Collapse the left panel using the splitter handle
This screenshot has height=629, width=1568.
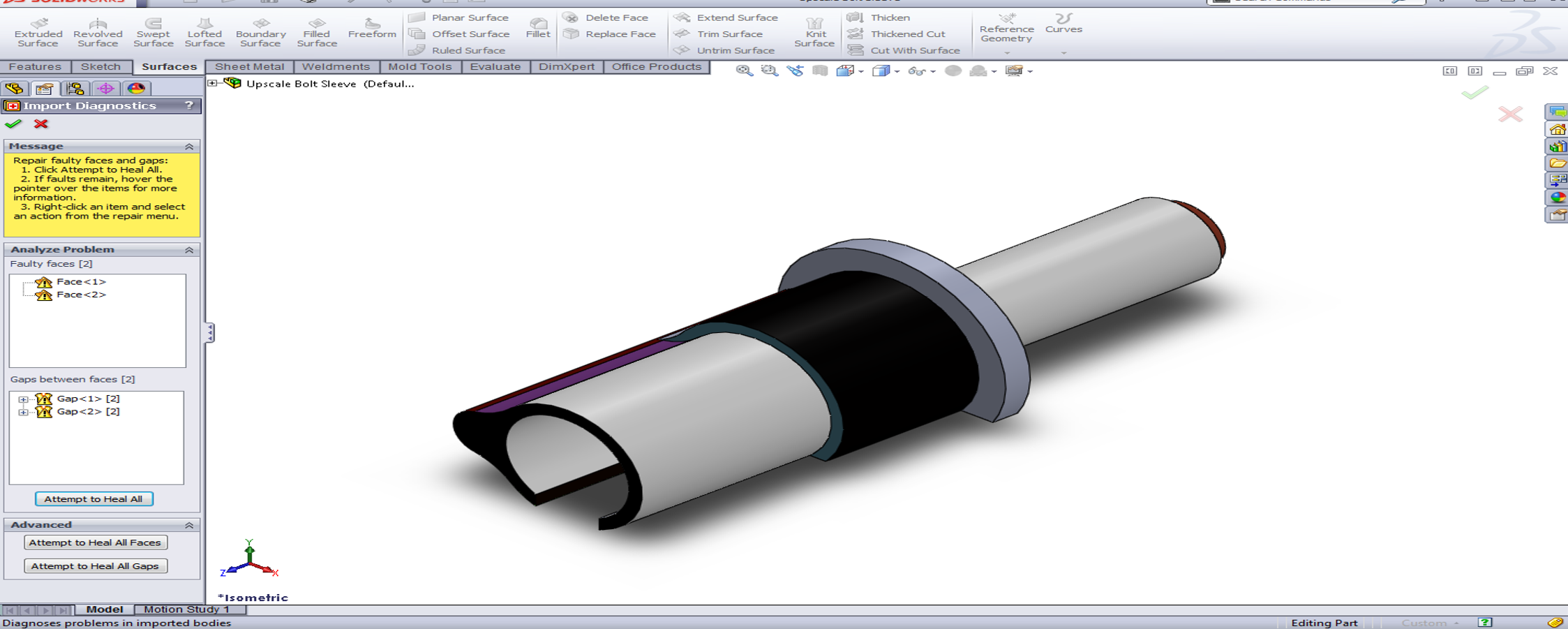pyautogui.click(x=209, y=332)
